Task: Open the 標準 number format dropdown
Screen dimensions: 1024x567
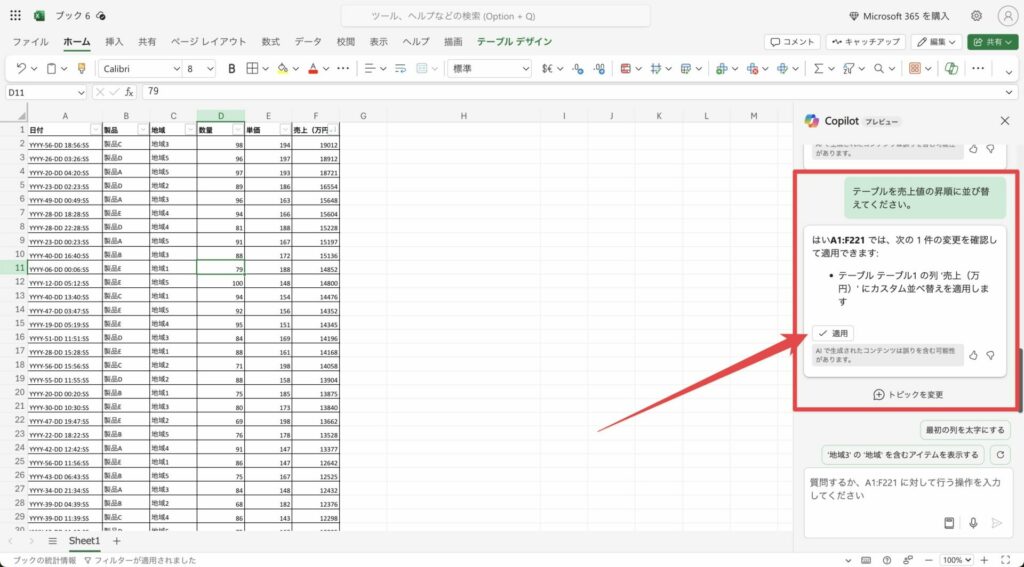Action: click(524, 69)
